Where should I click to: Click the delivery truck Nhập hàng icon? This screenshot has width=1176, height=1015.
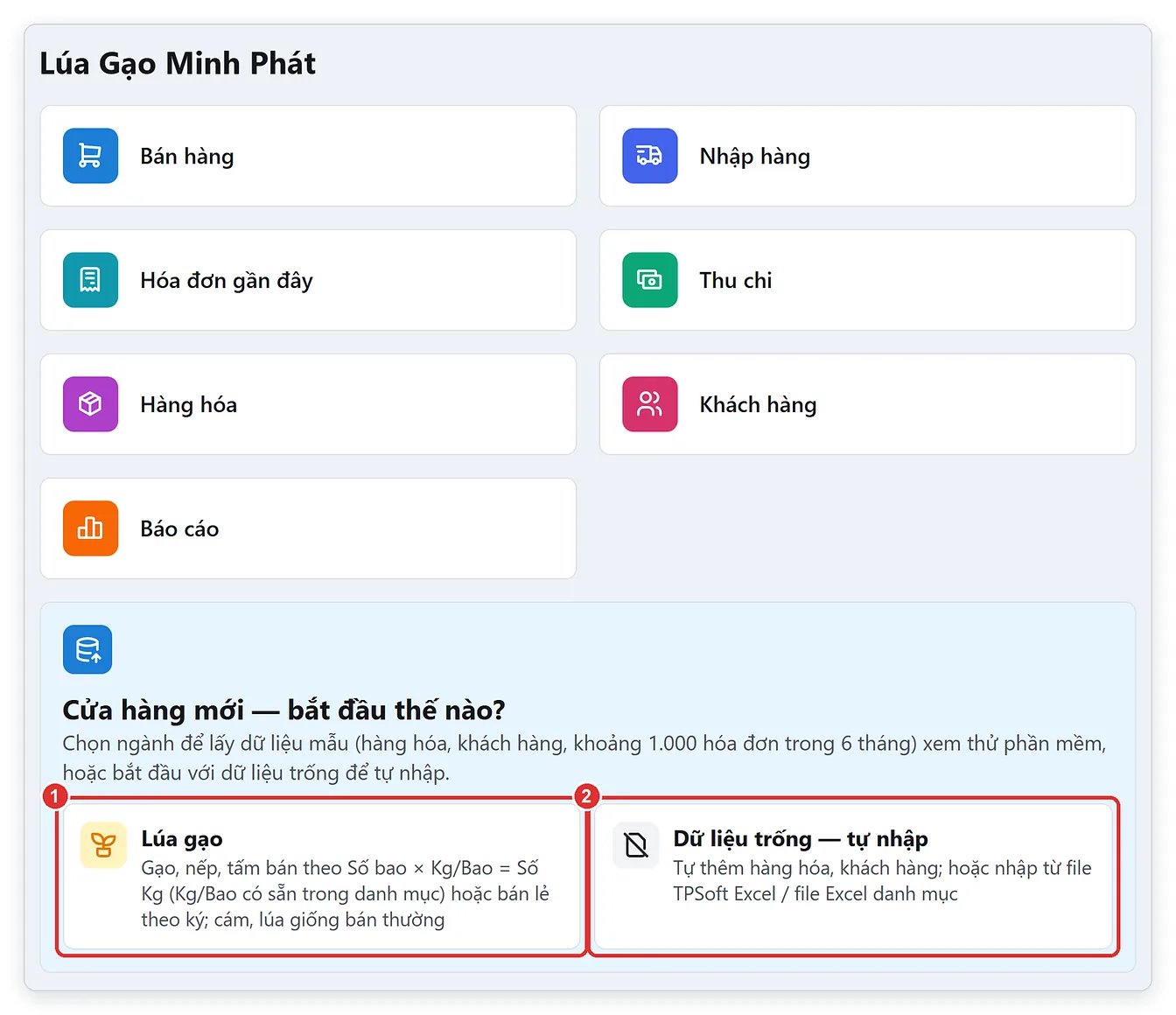coord(649,156)
